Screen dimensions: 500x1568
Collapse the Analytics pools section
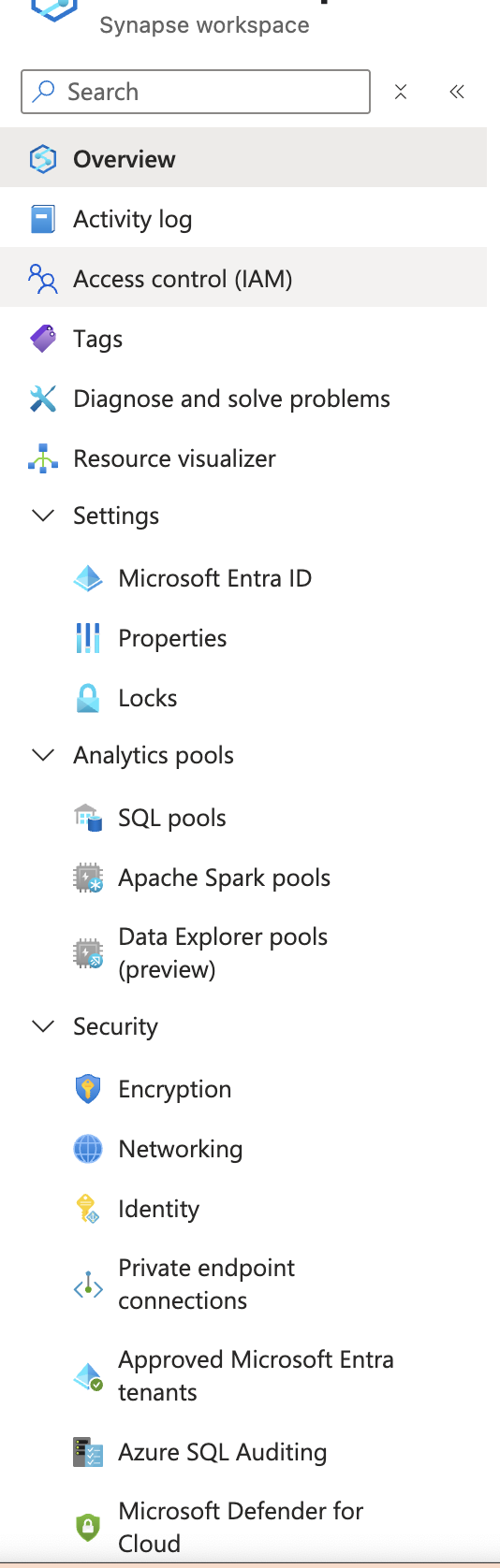[43, 755]
